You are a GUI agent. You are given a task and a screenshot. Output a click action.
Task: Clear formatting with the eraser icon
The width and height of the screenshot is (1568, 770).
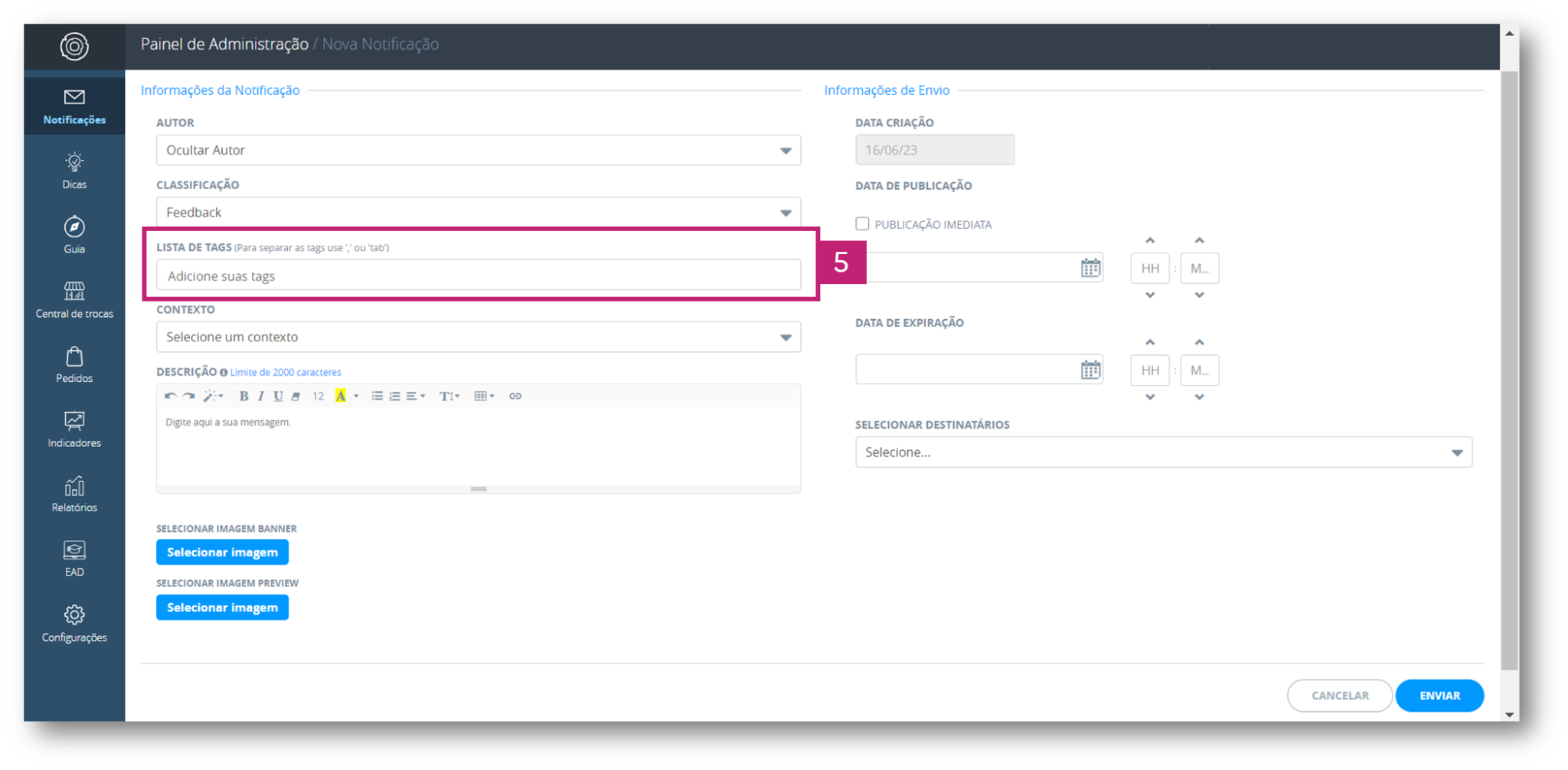tap(296, 396)
